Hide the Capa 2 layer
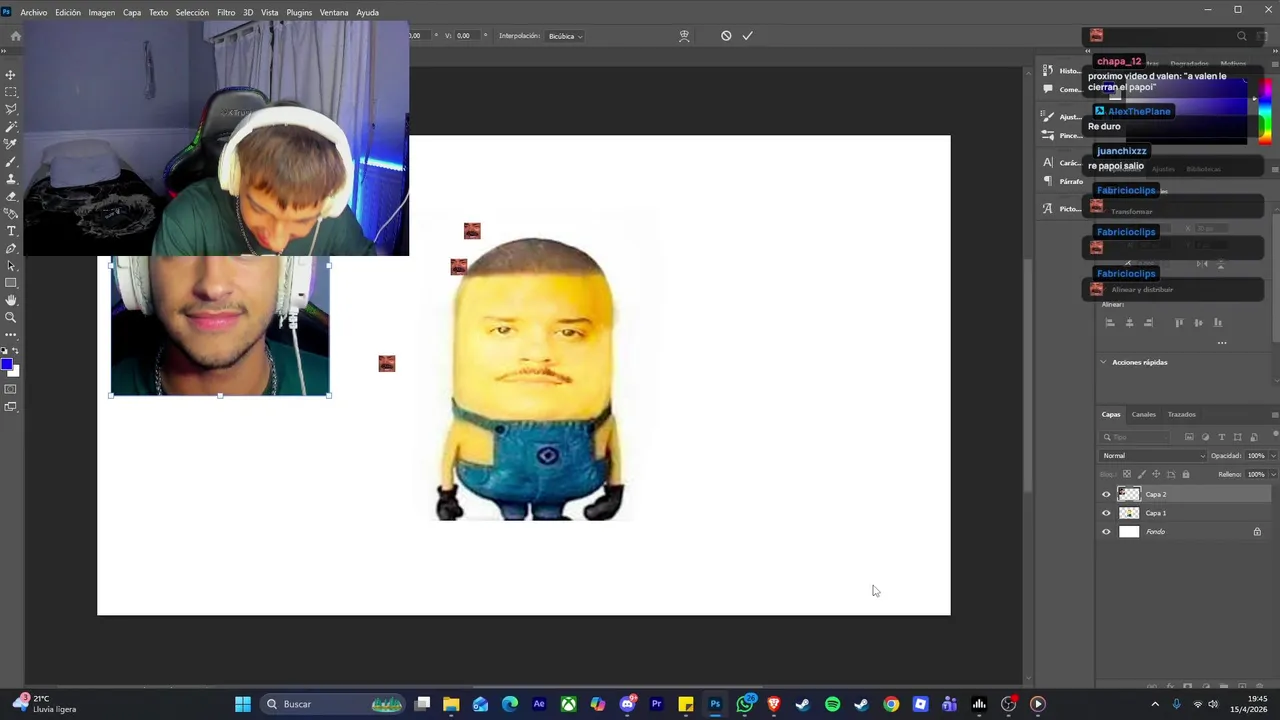This screenshot has height=720, width=1280. (x=1106, y=494)
